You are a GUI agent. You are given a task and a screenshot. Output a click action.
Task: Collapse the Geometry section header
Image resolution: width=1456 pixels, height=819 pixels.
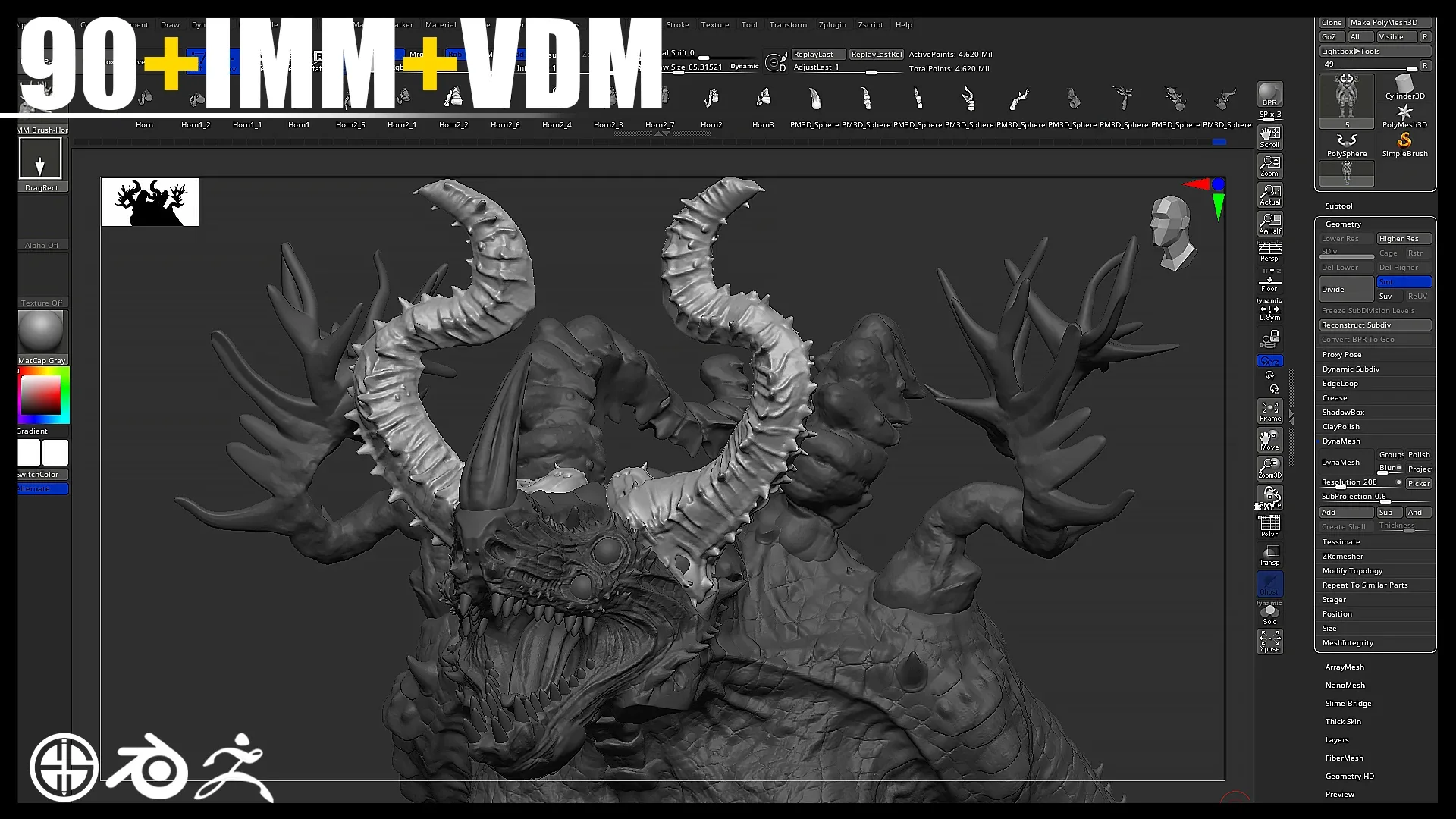pyautogui.click(x=1343, y=224)
